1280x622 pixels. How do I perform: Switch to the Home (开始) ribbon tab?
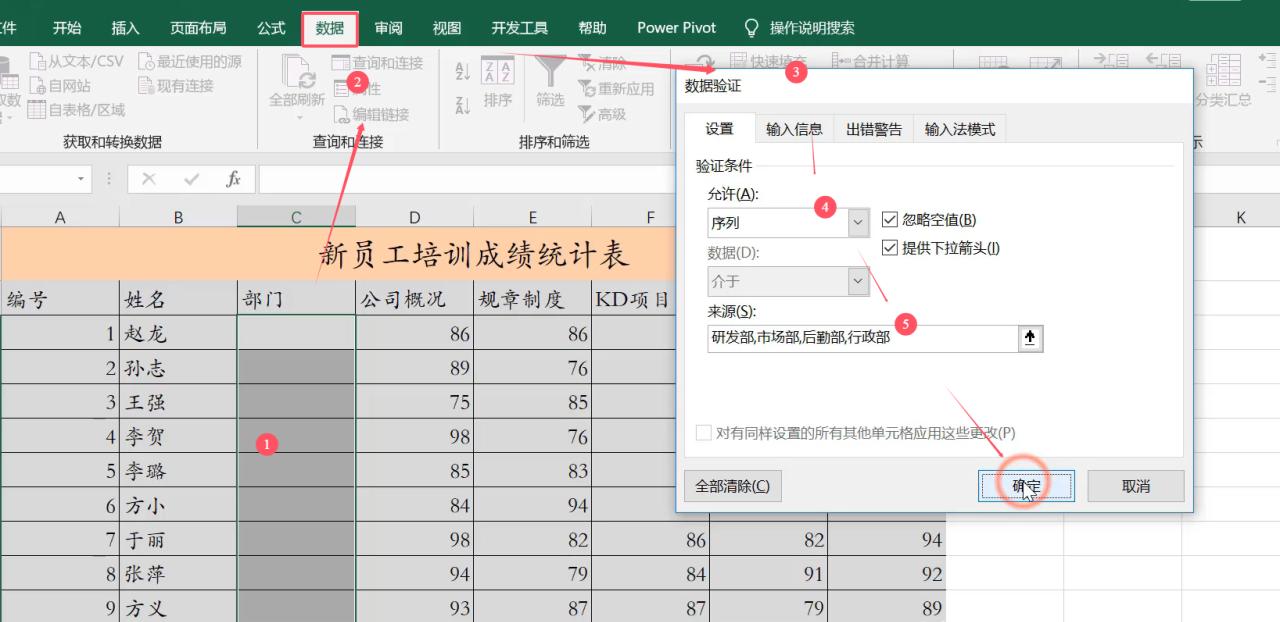coord(67,28)
